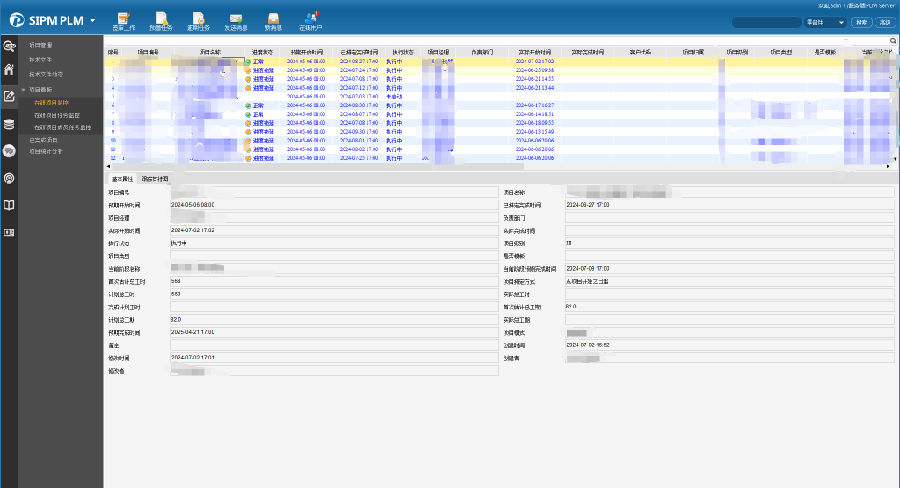Click the Advanced button beside Search

coord(884,22)
